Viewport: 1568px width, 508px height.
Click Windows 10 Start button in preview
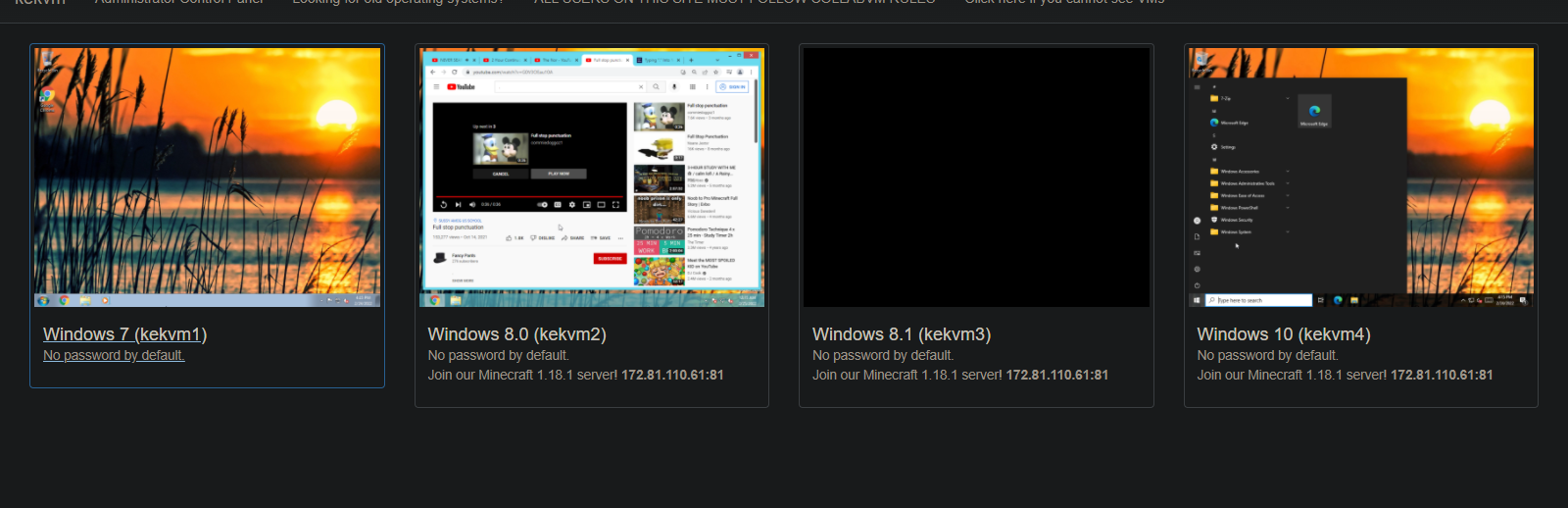tap(1197, 300)
